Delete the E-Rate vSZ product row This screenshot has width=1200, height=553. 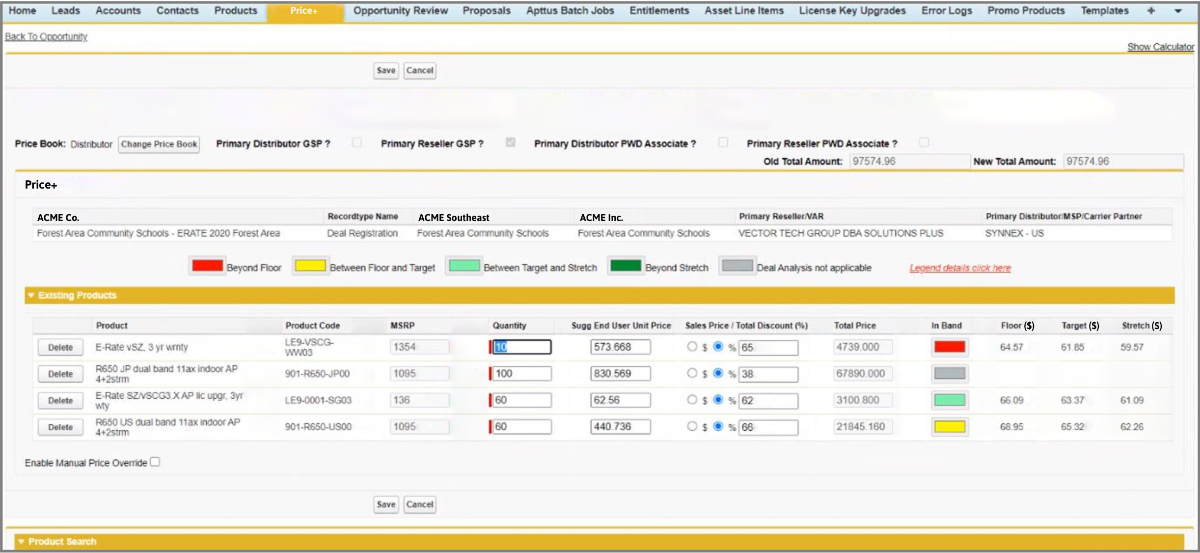[x=61, y=347]
